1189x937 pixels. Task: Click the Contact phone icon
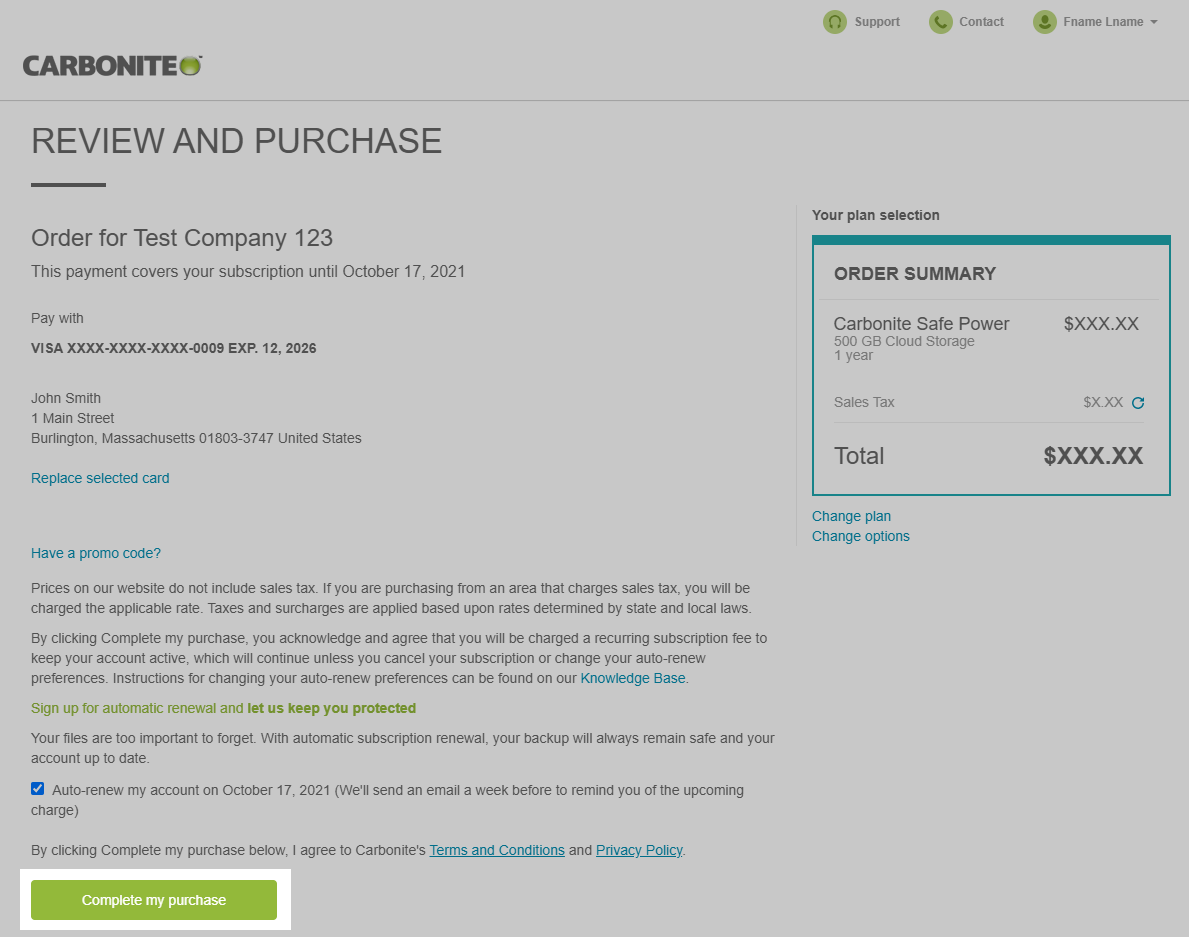coord(940,21)
